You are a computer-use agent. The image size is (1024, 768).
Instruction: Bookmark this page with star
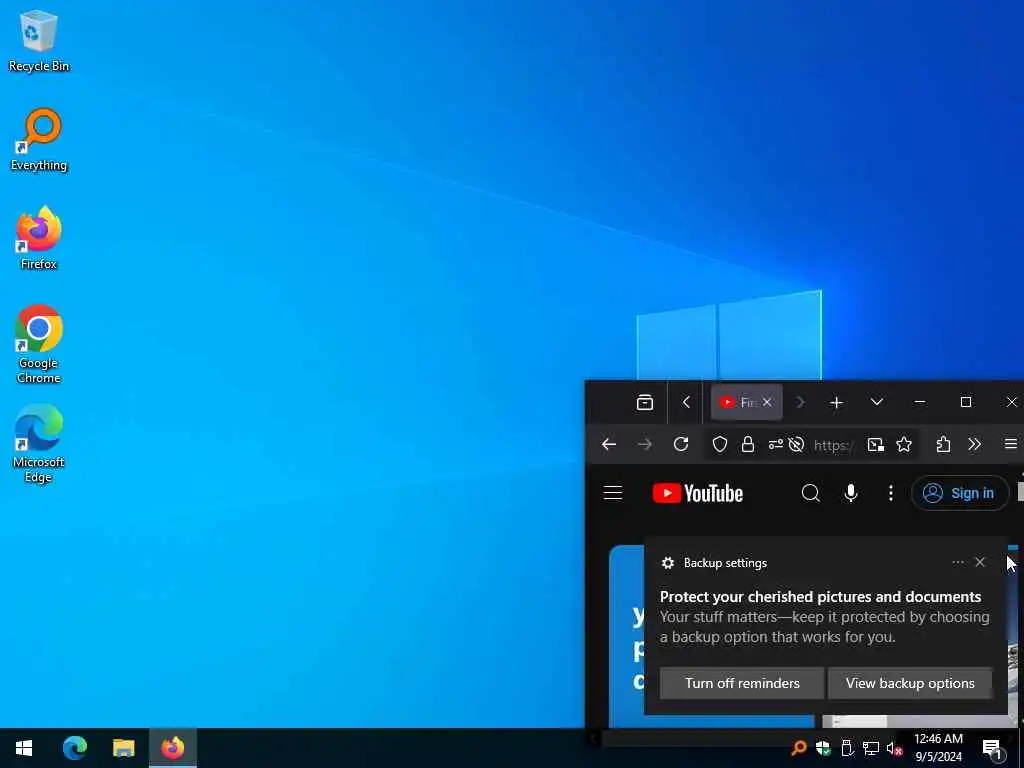pos(904,445)
